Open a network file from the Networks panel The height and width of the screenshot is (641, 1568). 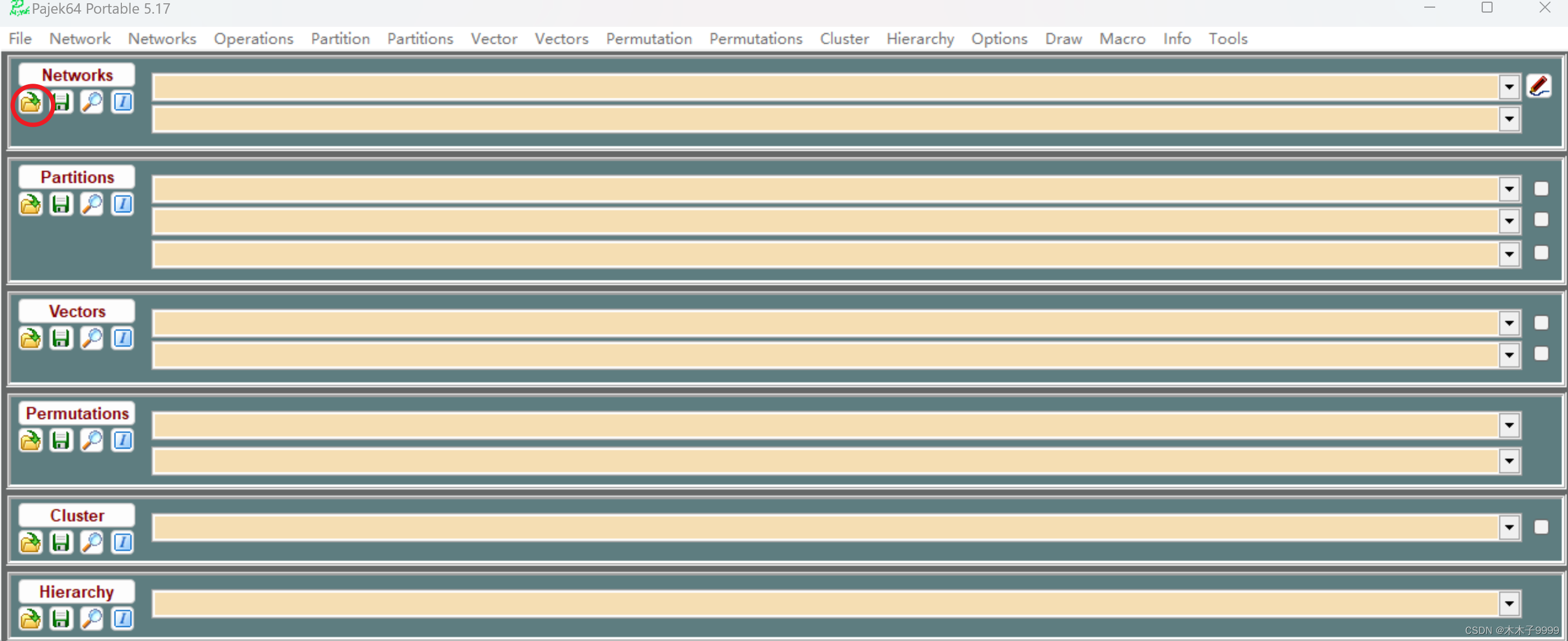click(31, 102)
